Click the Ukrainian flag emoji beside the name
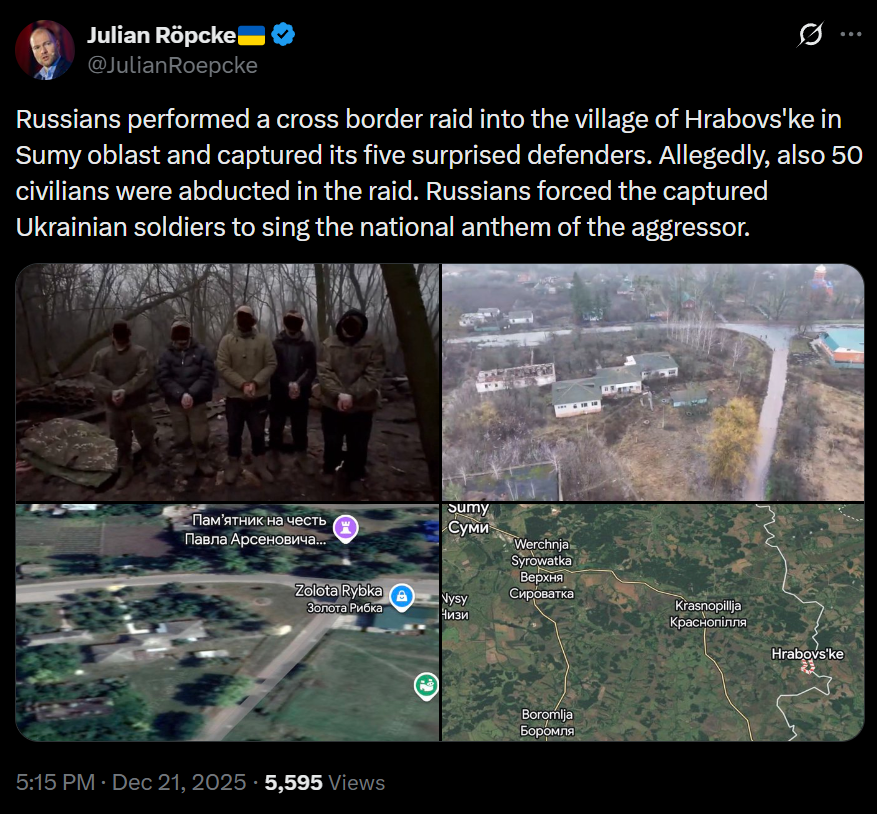 [252, 35]
